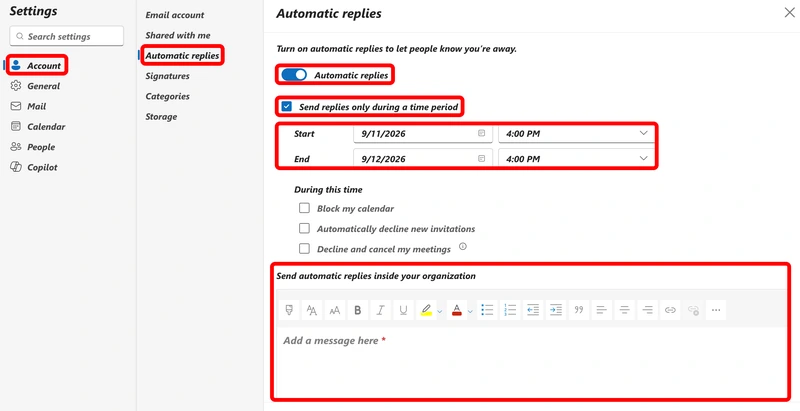Toggle italic formatting
Viewport: 800px width, 411px height.
click(x=380, y=310)
